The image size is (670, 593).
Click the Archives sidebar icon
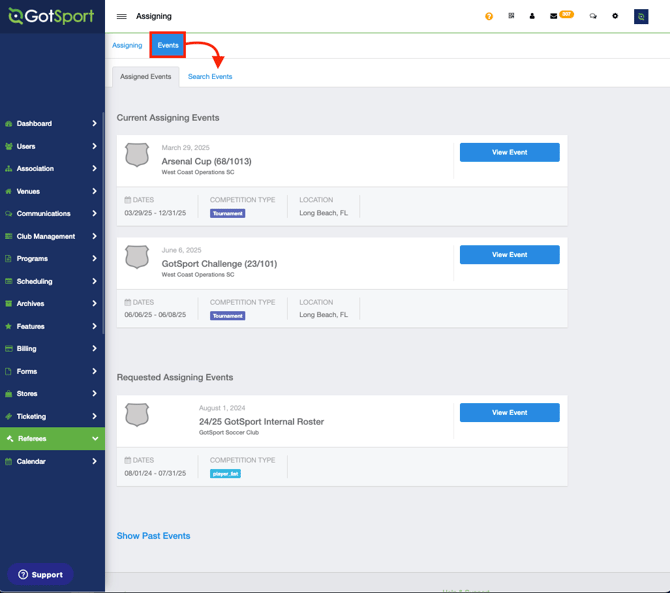click(9, 303)
